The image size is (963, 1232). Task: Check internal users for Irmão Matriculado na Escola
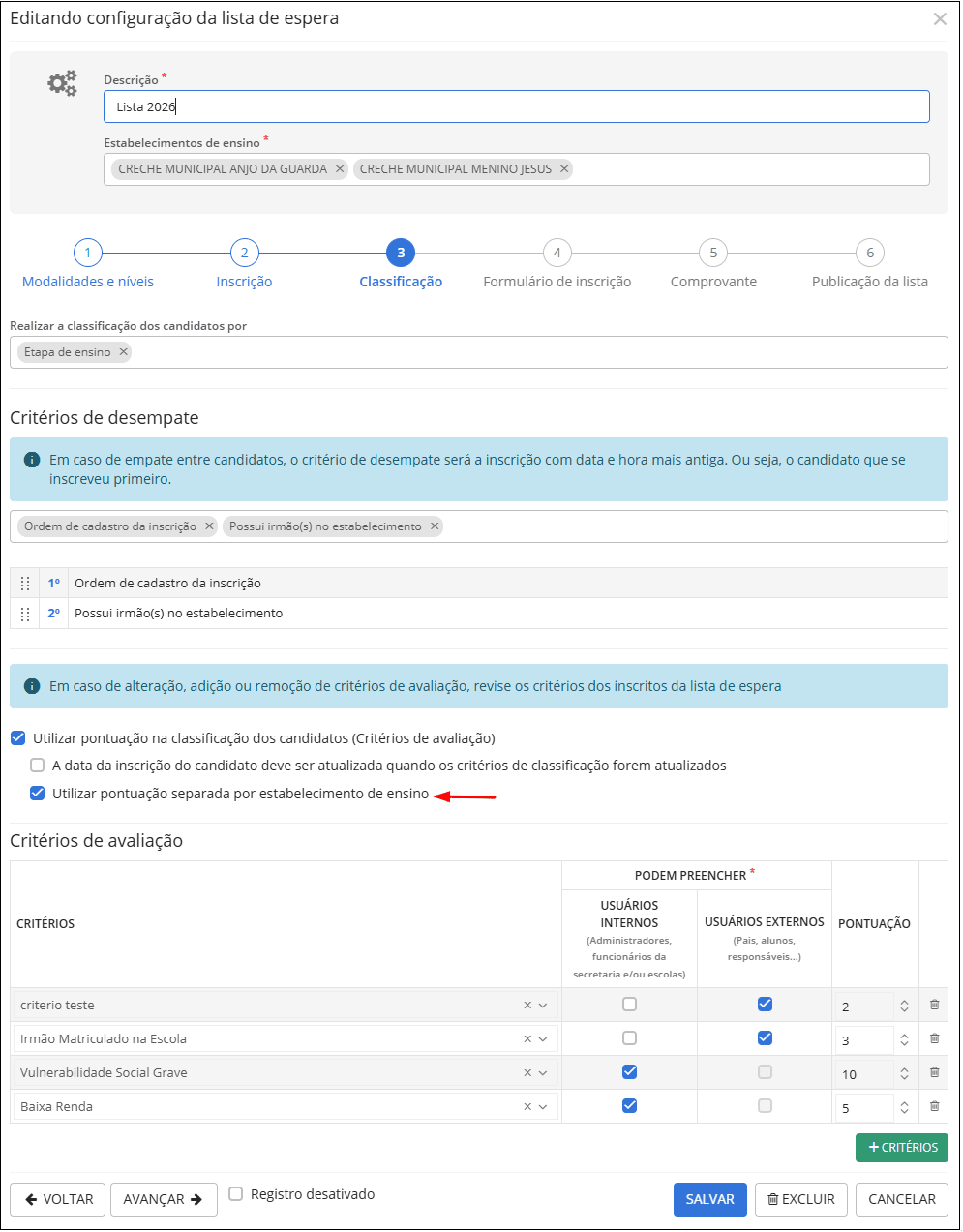[x=629, y=1038]
